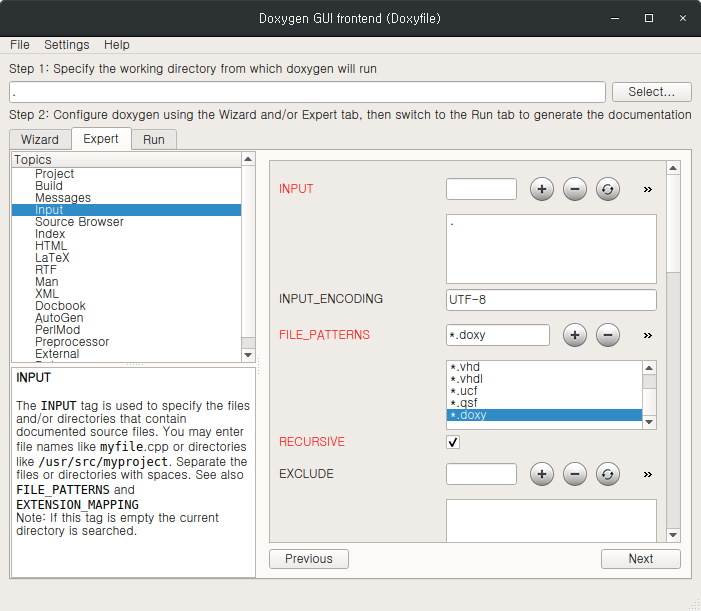Click the settings panel scrollbar thumb
The image size is (701, 611).
coord(673,223)
